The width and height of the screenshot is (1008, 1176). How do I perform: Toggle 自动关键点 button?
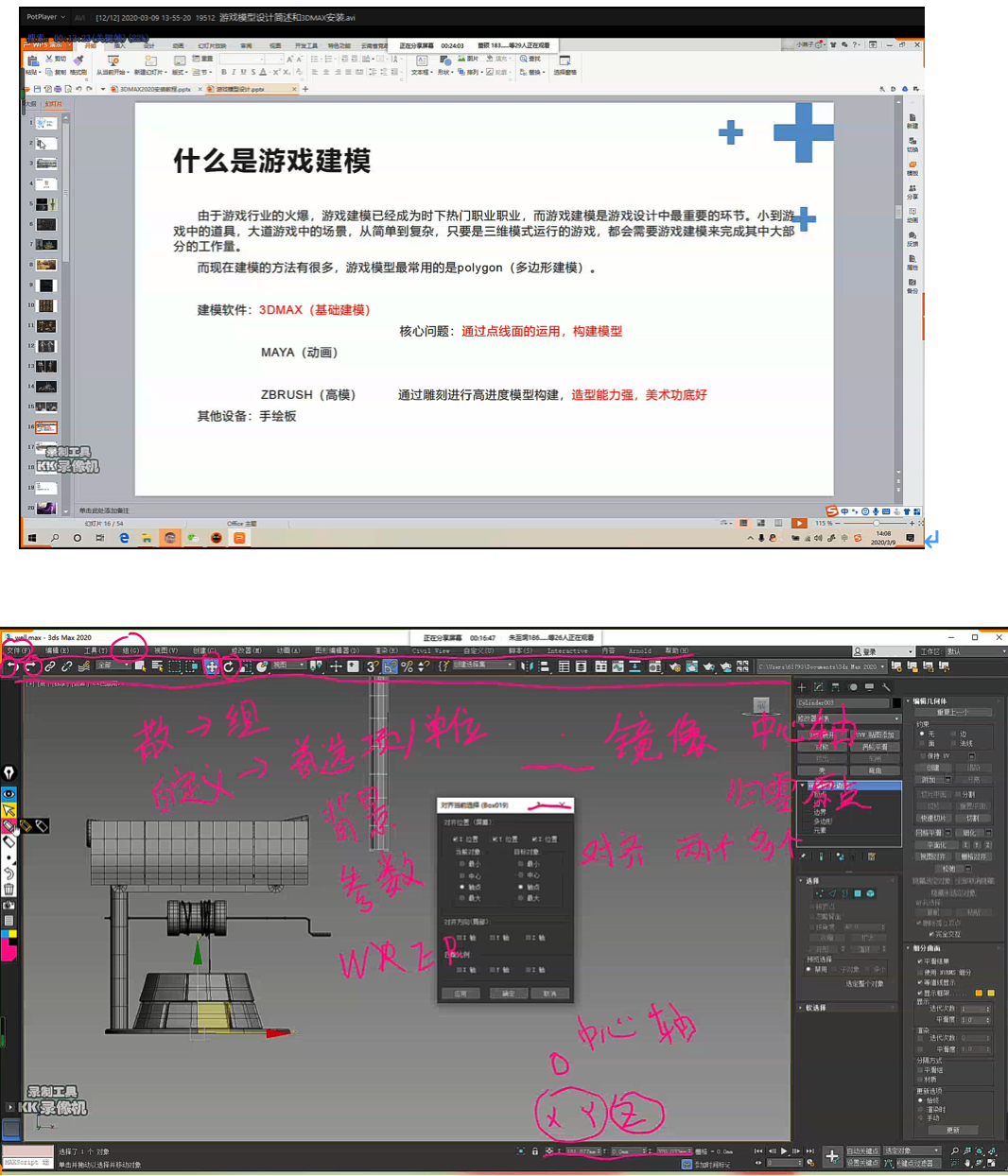coord(862,1151)
